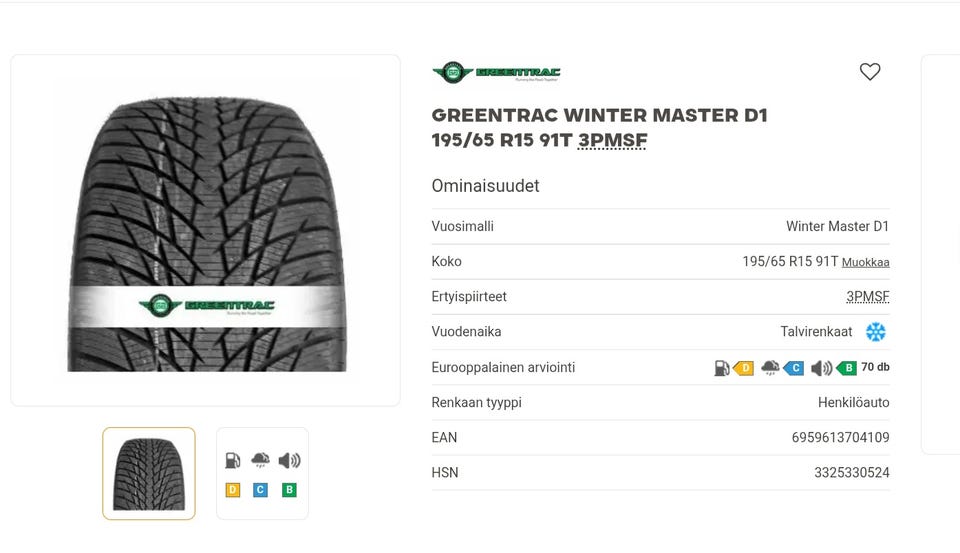Click the Greentrac brand logo above title
This screenshot has height=553, width=960.
tap(496, 73)
